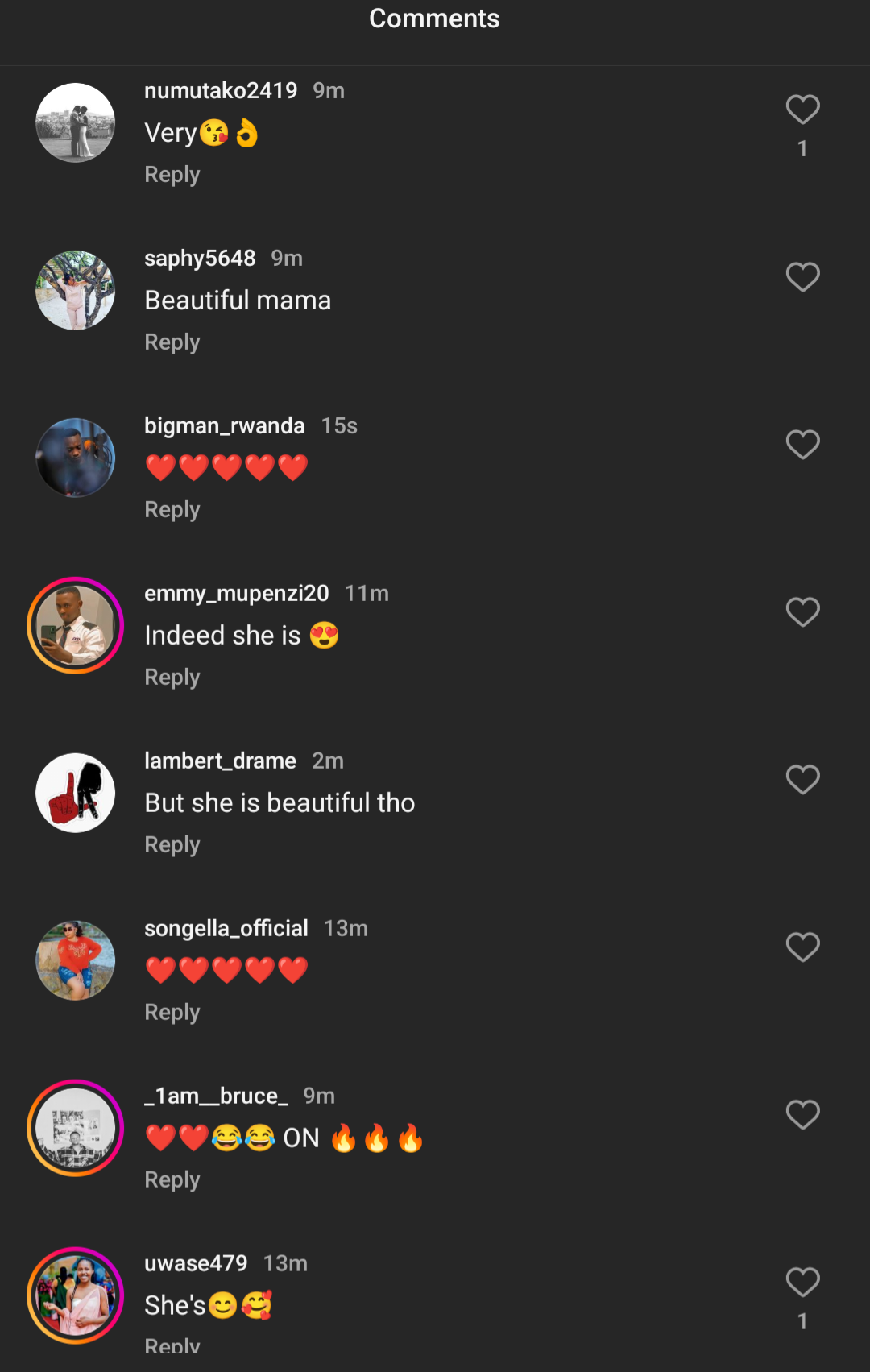Heart uwase479's comment
The width and height of the screenshot is (870, 1372).
coord(802,1283)
